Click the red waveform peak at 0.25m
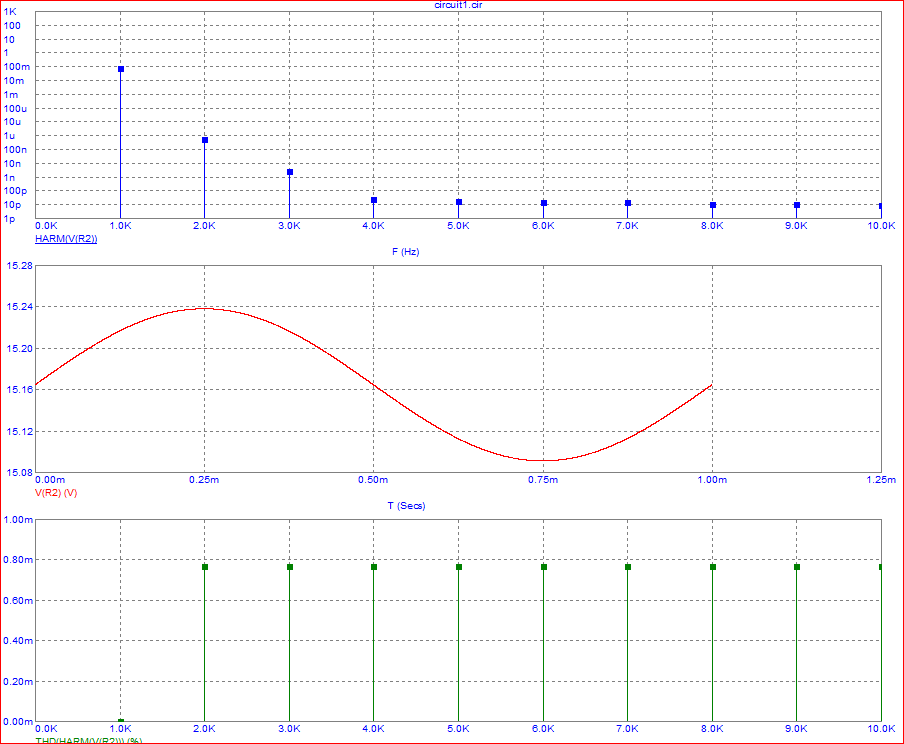Viewport: 904px width, 744px height. (x=205, y=309)
